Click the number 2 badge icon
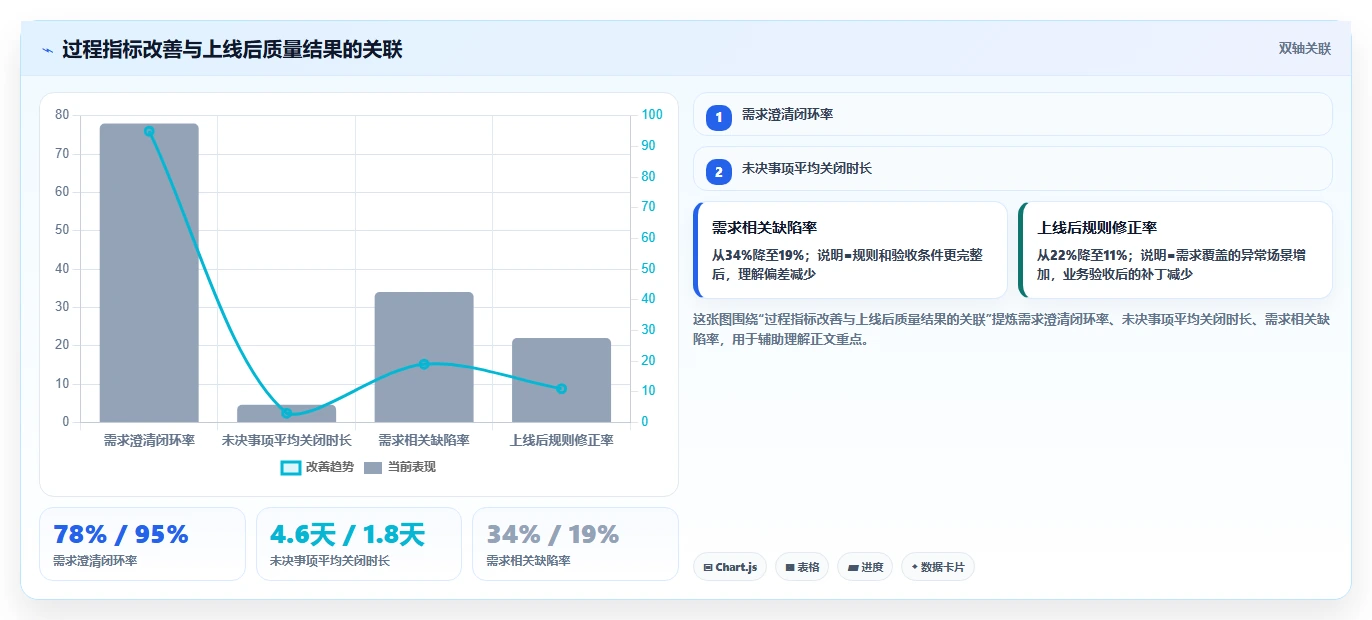Image resolution: width=1372 pixels, height=620 pixels. click(x=718, y=171)
